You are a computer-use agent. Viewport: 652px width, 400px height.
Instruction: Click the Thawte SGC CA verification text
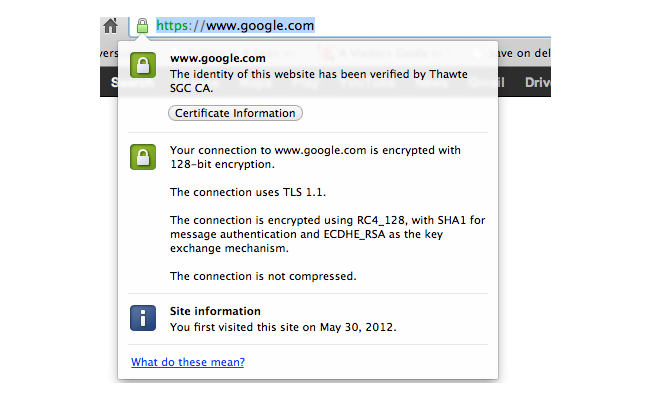(x=319, y=81)
